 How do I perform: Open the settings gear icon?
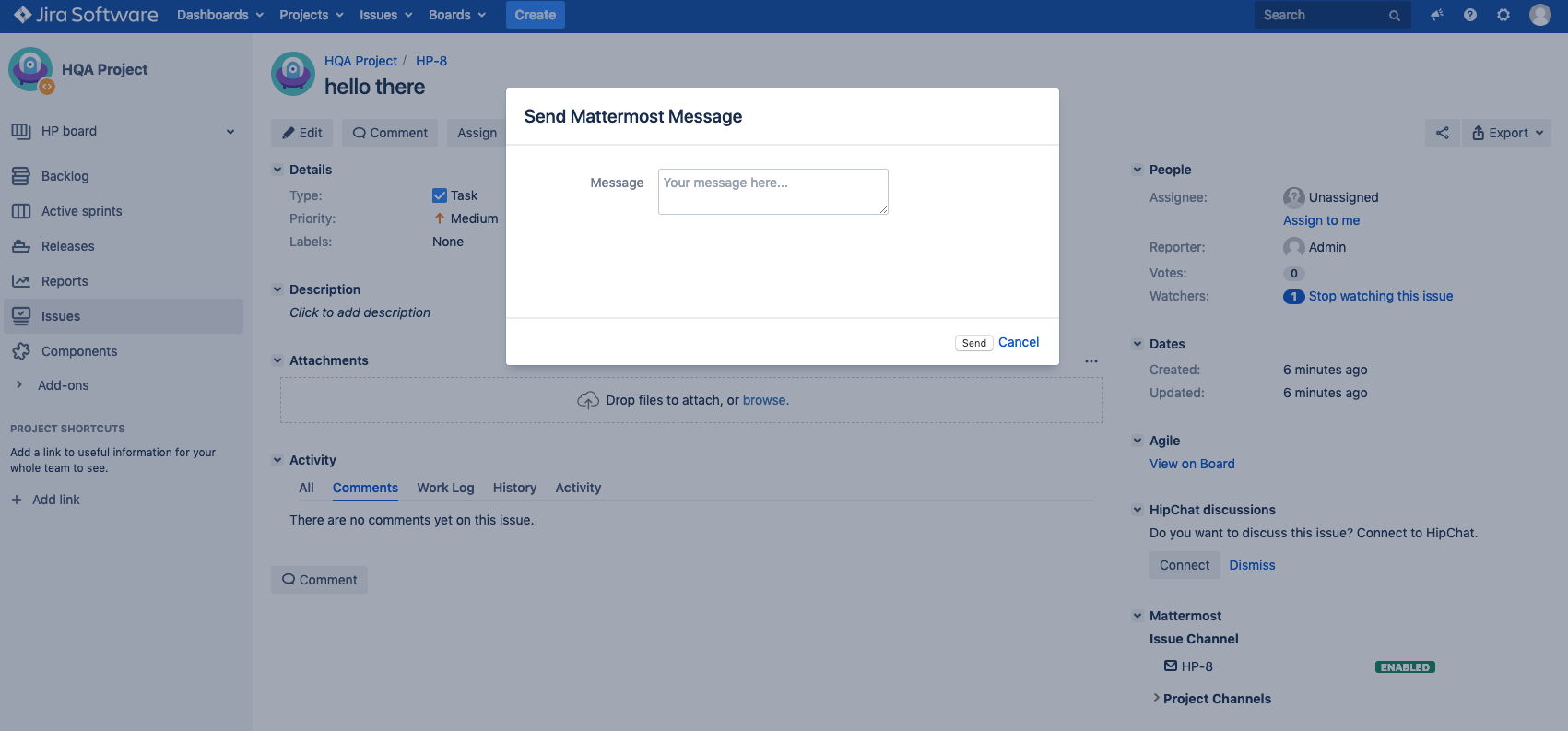[x=1503, y=15]
